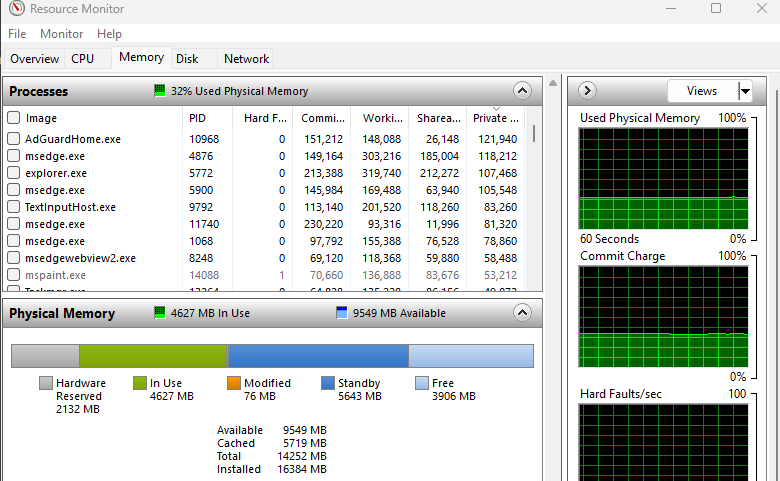Tick the select-all Image header checkbox
Viewport: 780px width, 481px height.
click(13, 118)
